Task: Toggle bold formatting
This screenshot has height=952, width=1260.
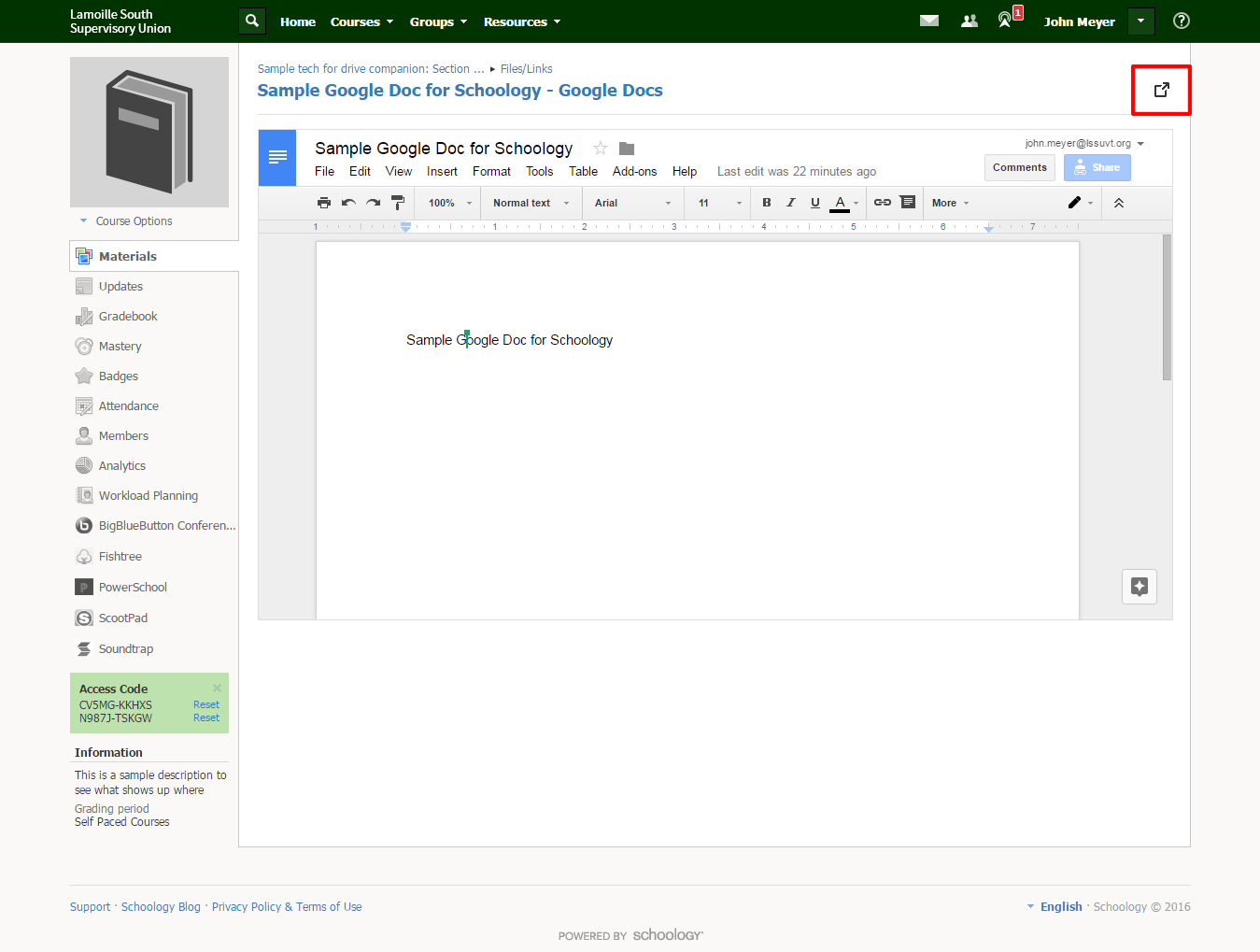Action: coord(767,203)
